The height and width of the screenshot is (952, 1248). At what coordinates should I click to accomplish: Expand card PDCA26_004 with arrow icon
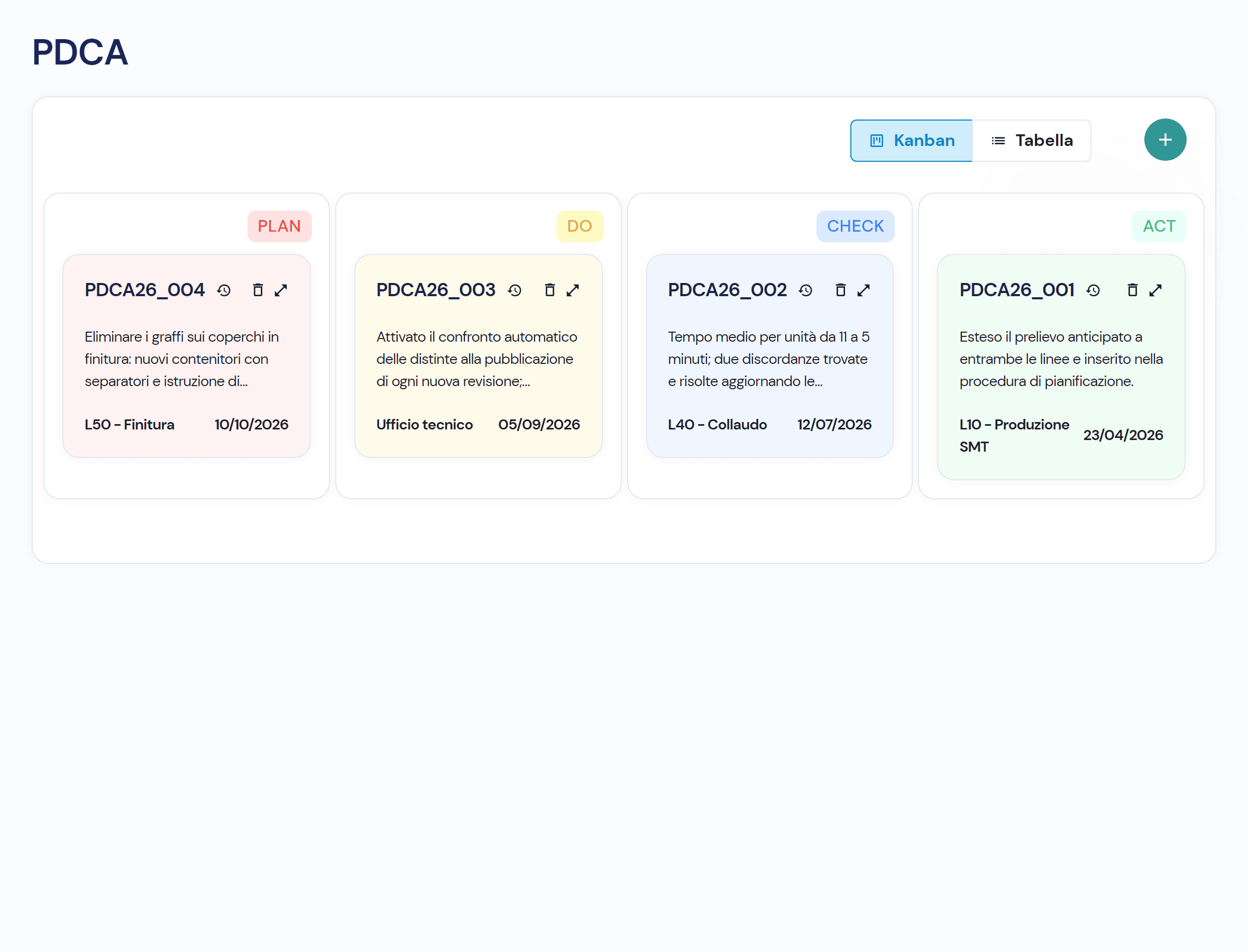tap(281, 290)
